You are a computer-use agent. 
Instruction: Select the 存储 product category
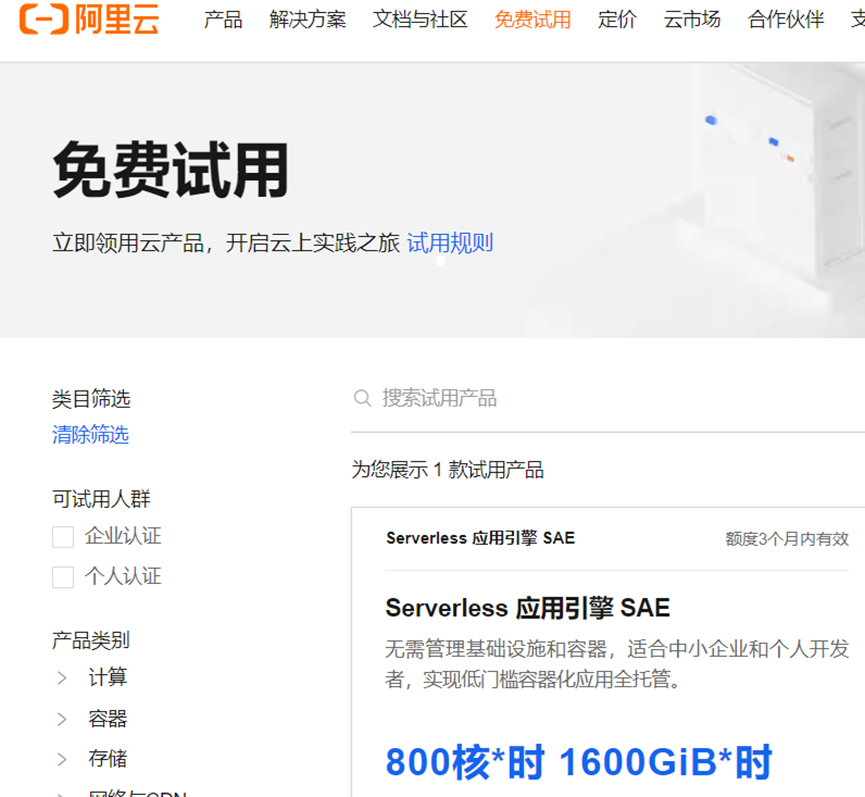pos(108,758)
